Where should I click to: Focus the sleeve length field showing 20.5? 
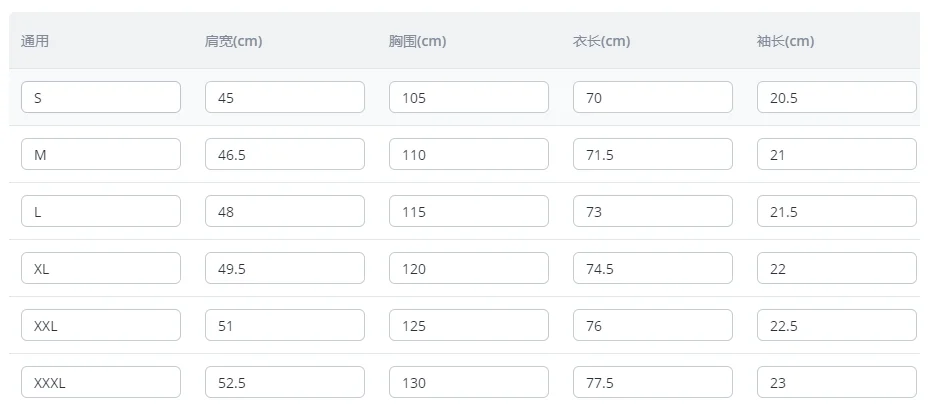coord(836,97)
